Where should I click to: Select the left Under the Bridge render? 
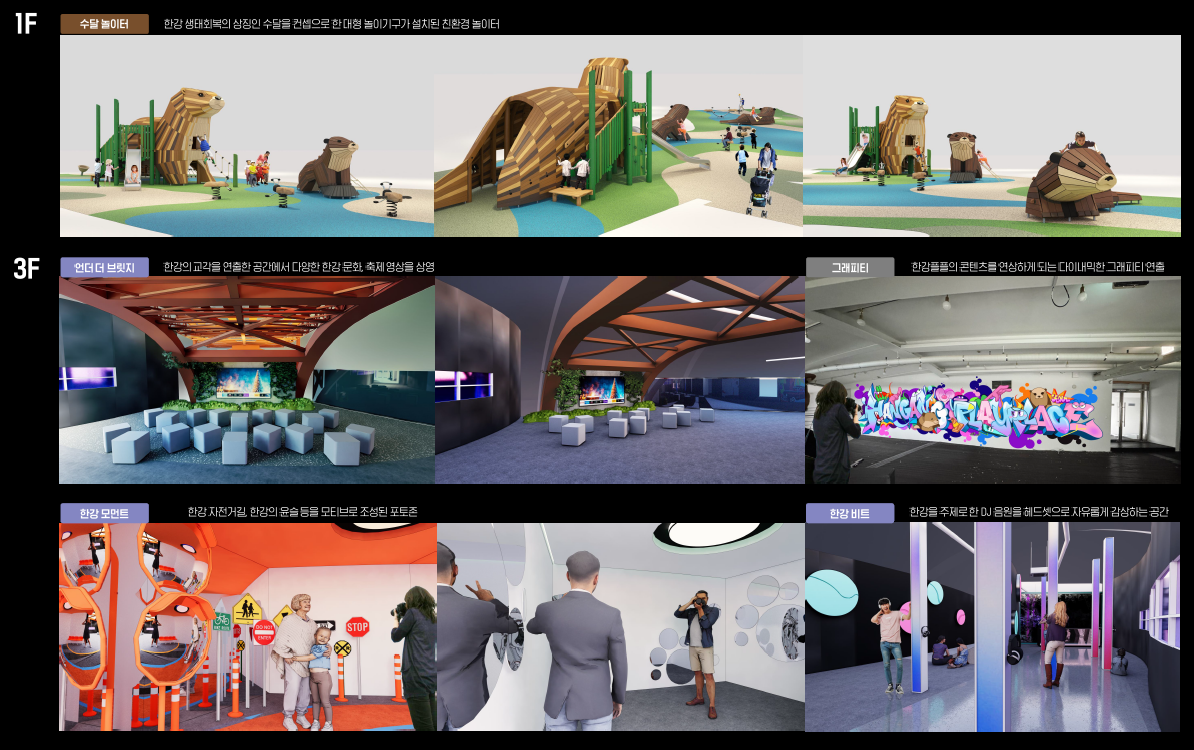click(246, 380)
